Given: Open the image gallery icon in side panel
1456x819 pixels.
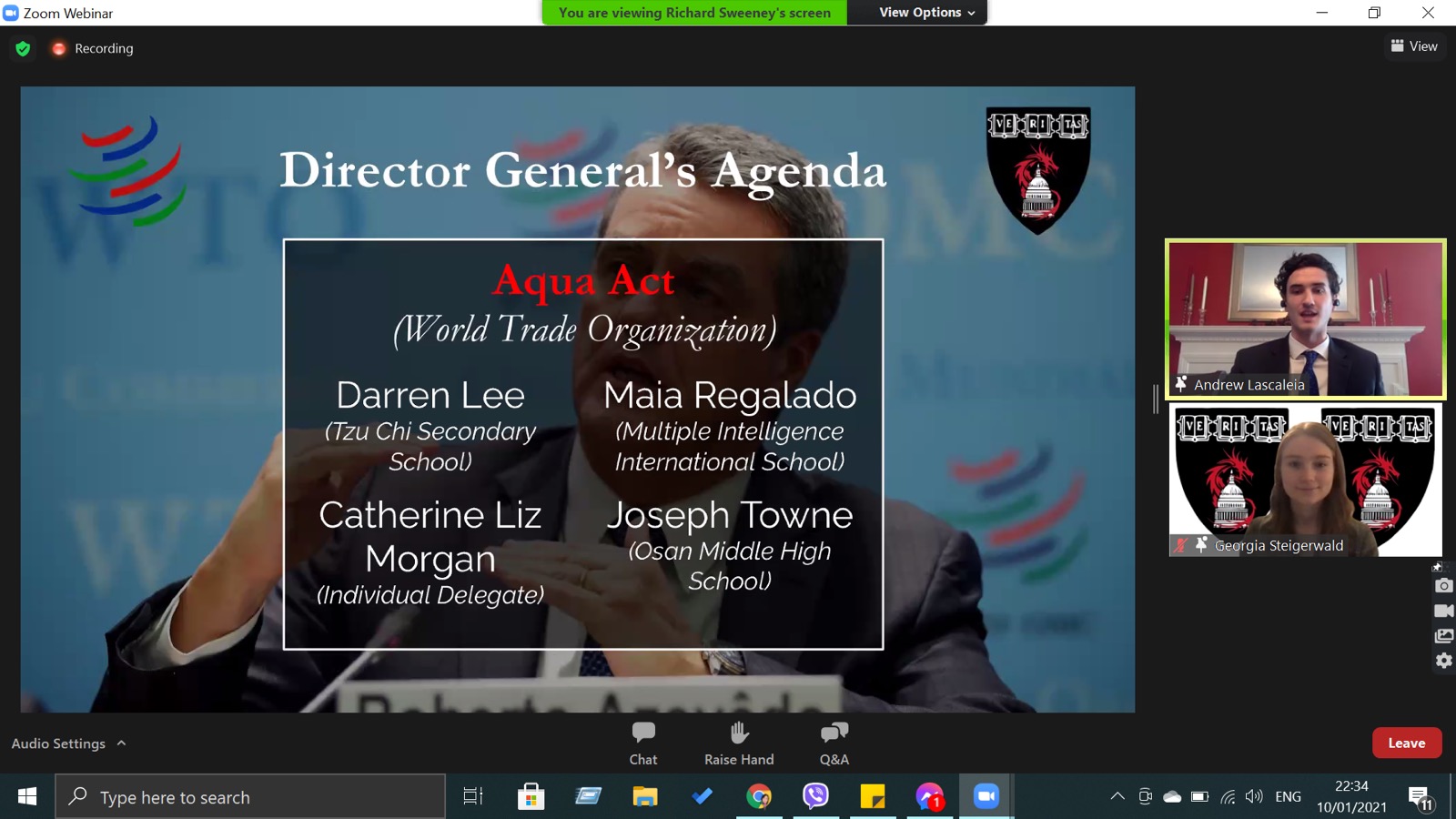Looking at the screenshot, I should tap(1443, 636).
